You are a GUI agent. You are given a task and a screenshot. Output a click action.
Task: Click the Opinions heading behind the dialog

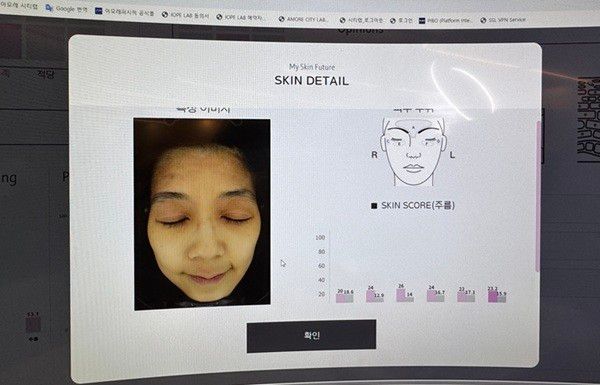(x=360, y=30)
